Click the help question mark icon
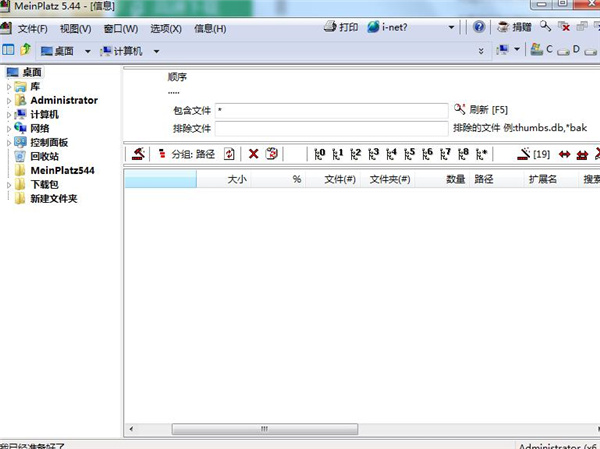 click(480, 27)
